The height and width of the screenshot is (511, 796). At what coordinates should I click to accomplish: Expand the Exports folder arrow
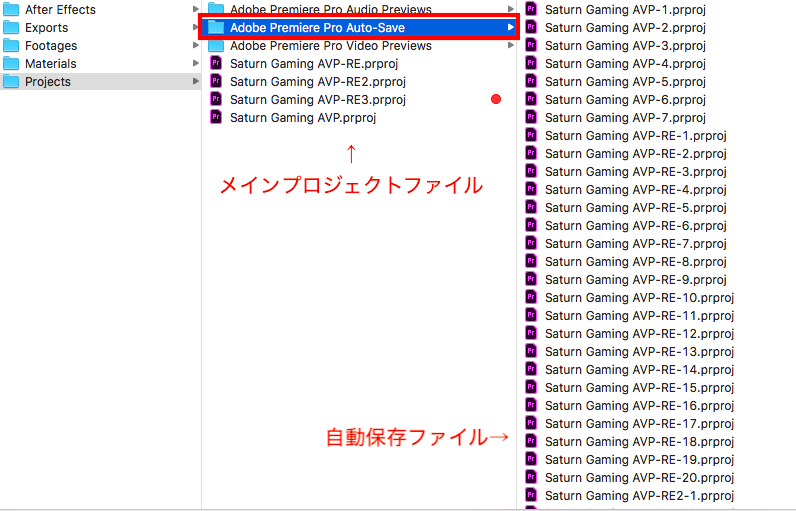click(x=195, y=27)
